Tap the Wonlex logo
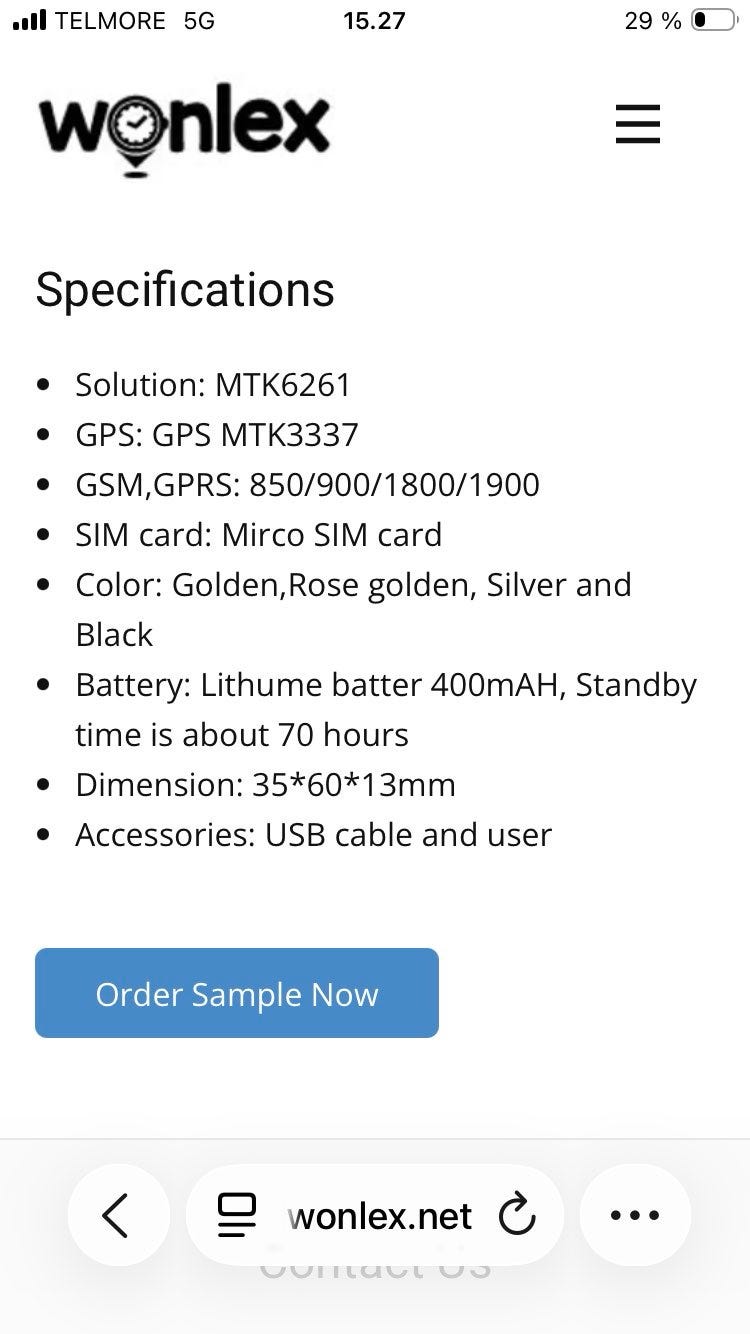Image resolution: width=750 pixels, height=1334 pixels. [184, 126]
